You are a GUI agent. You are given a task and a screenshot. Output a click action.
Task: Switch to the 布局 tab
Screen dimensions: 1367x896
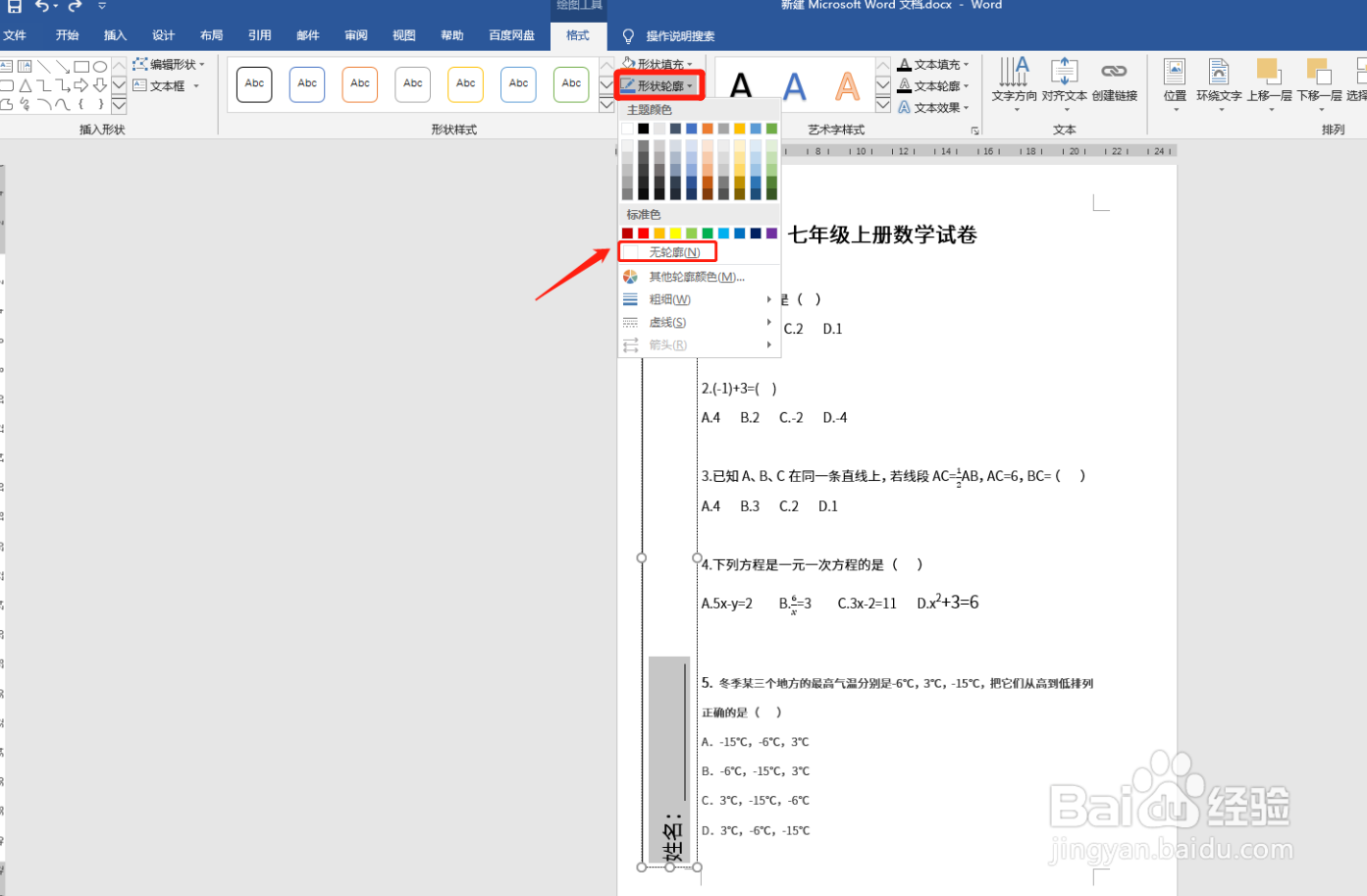point(211,35)
